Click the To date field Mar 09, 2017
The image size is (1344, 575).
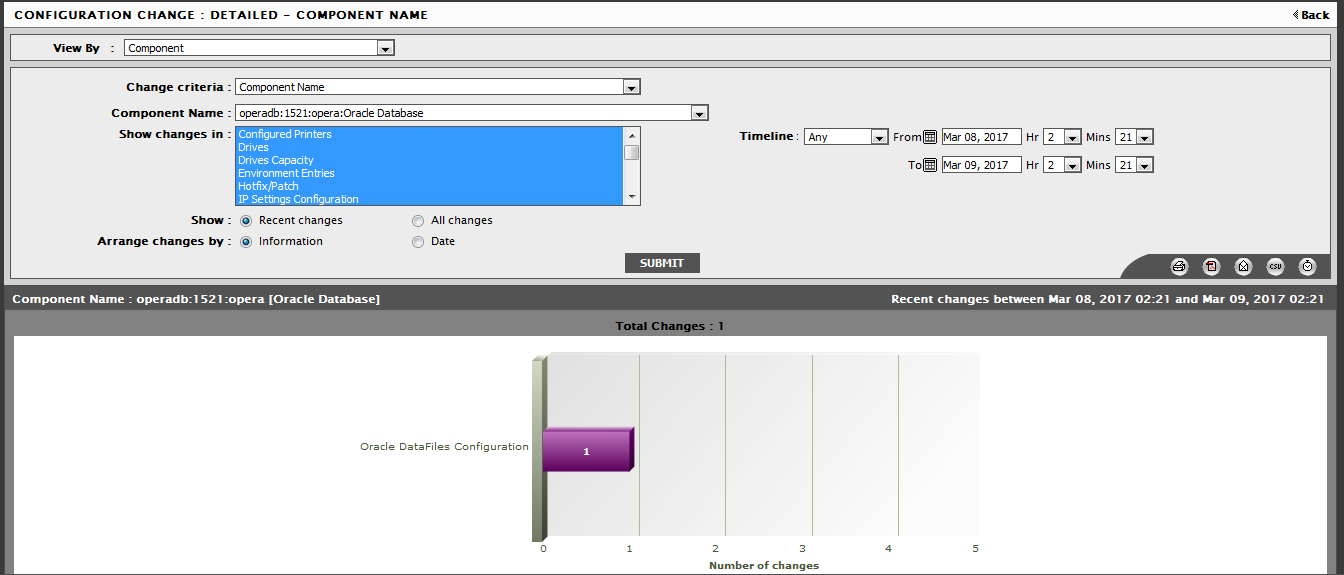click(x=982, y=165)
